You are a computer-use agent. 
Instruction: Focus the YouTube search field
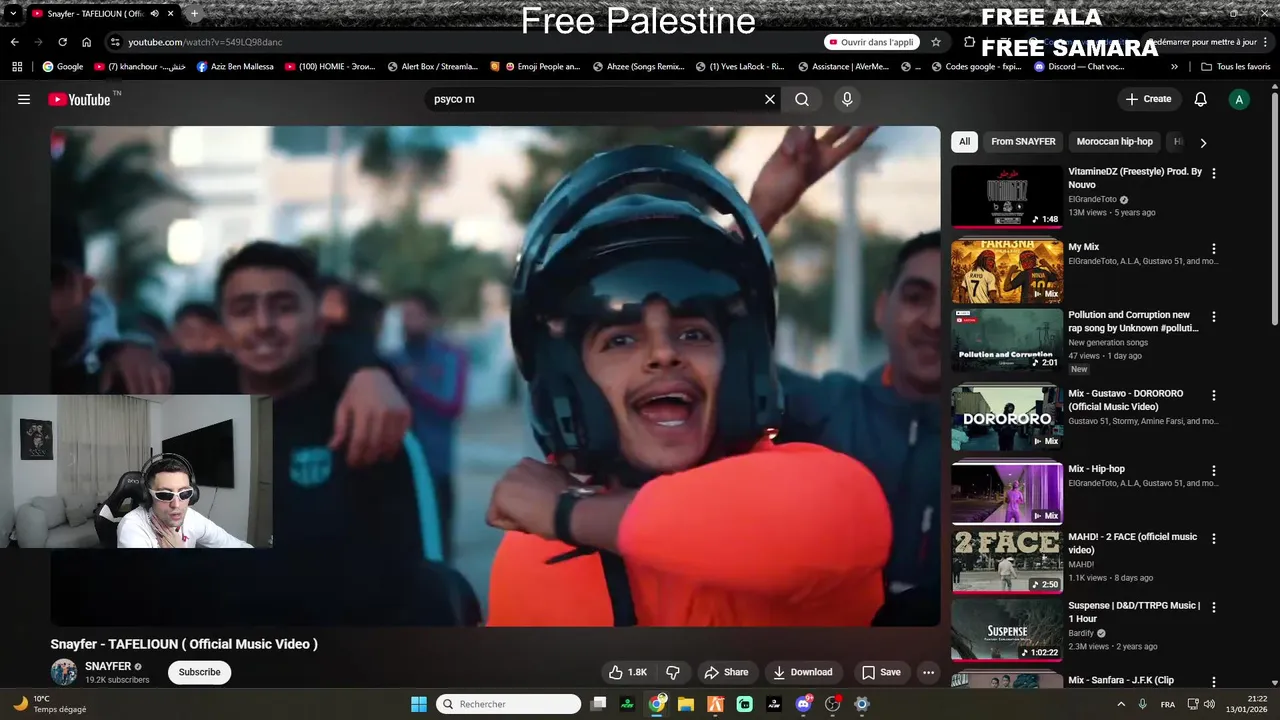[x=594, y=99]
